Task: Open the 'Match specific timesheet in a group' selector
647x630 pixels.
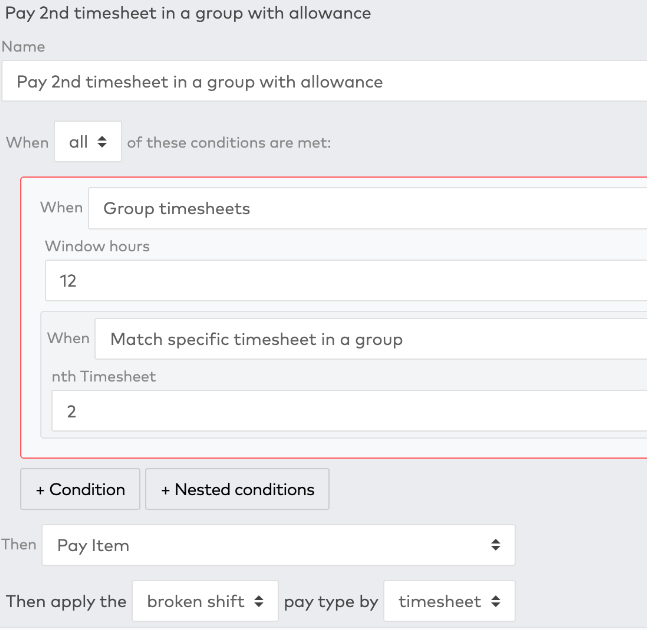Action: pyautogui.click(x=371, y=339)
